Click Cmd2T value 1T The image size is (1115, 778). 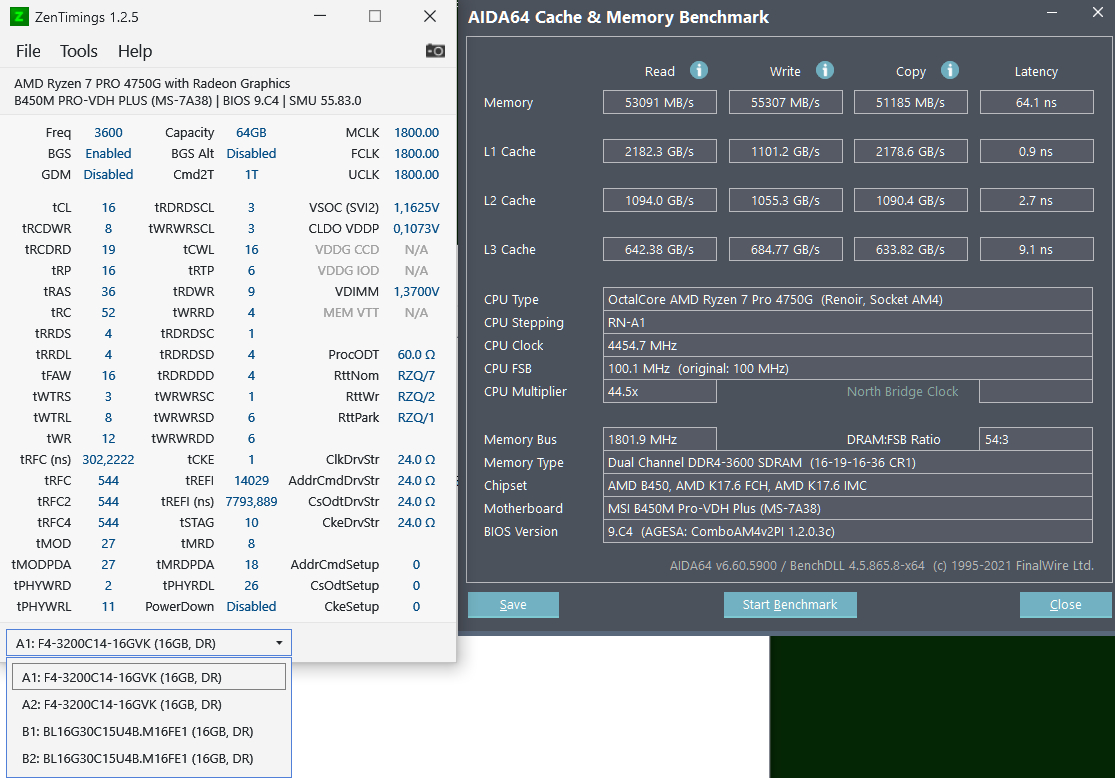[251, 174]
